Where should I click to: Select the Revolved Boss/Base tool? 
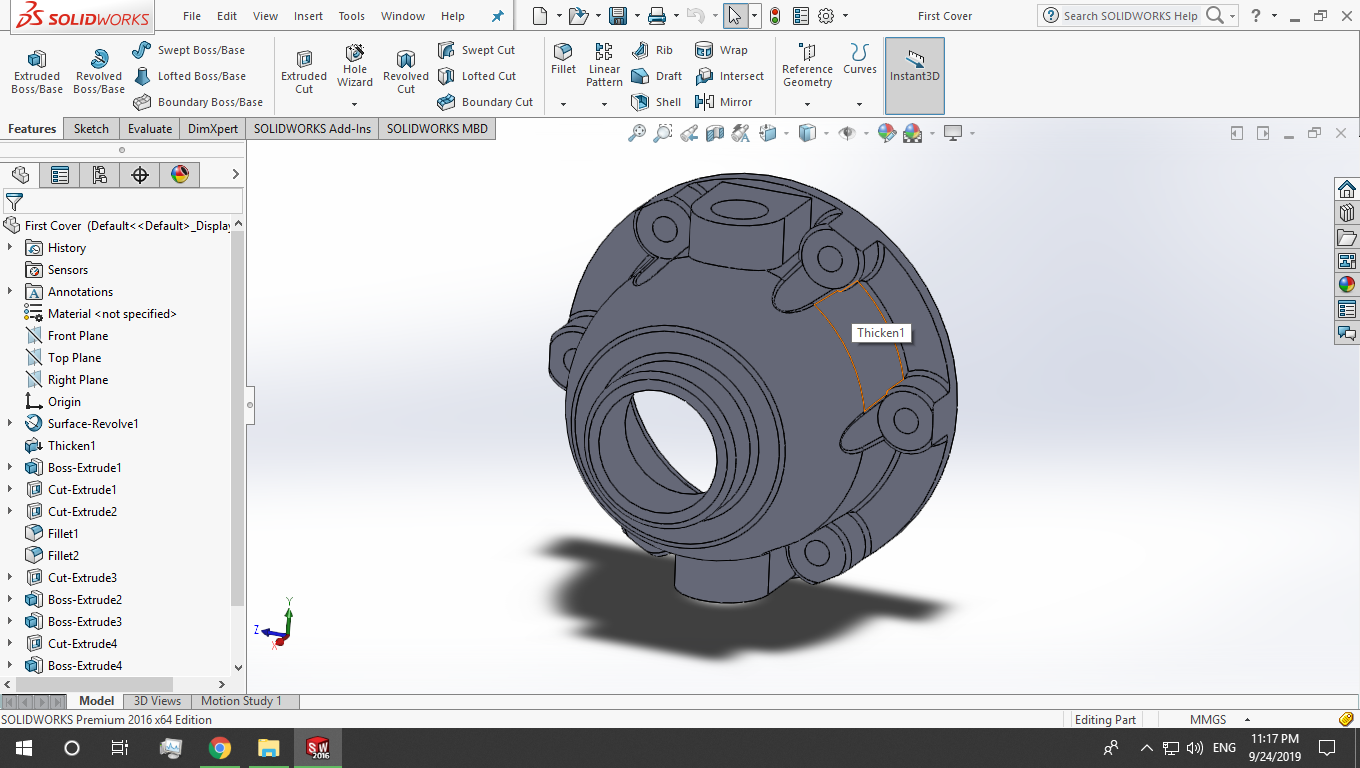[x=99, y=72]
